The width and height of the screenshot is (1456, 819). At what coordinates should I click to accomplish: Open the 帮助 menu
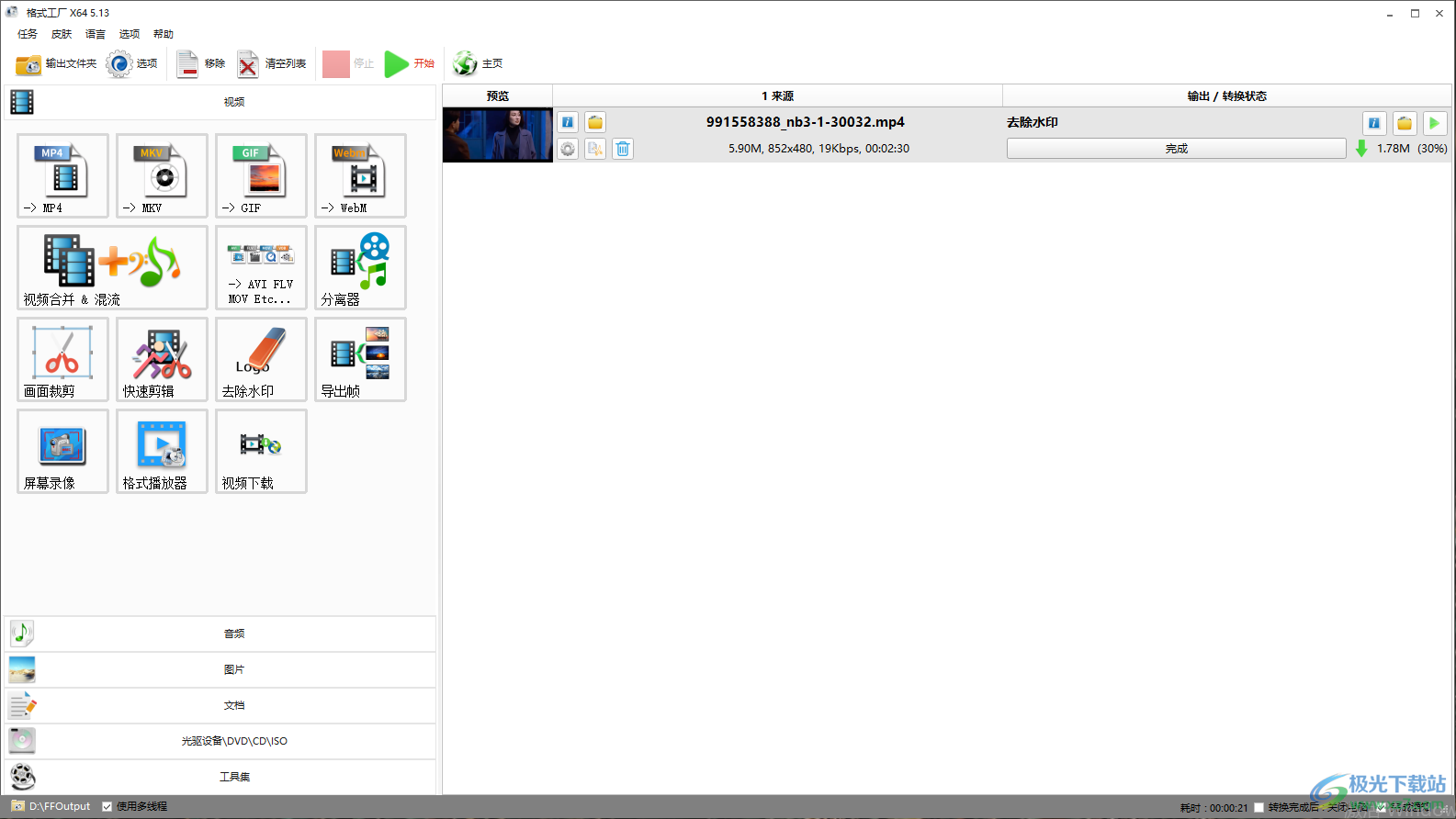pos(164,34)
